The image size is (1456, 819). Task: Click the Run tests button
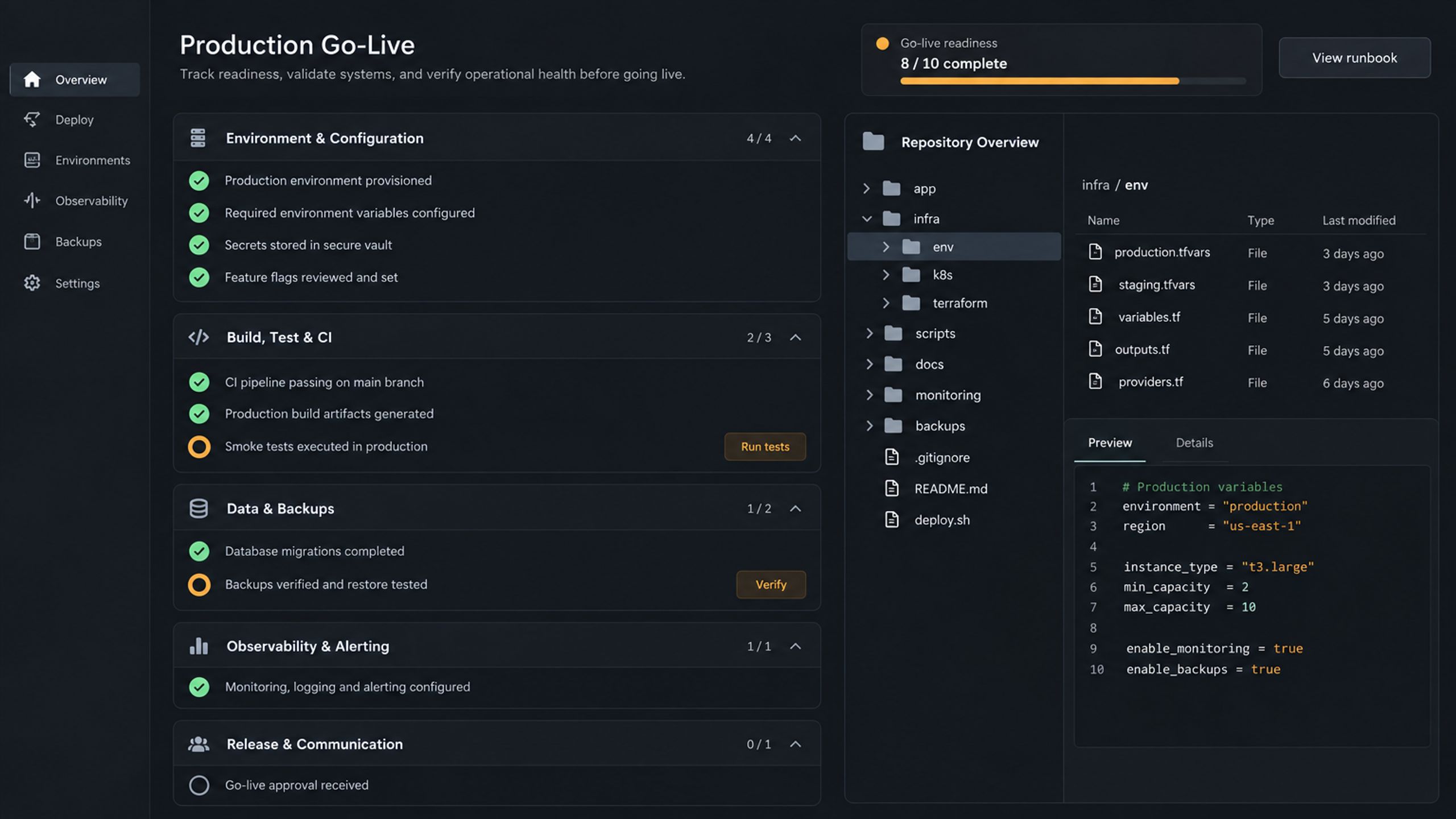pos(765,446)
